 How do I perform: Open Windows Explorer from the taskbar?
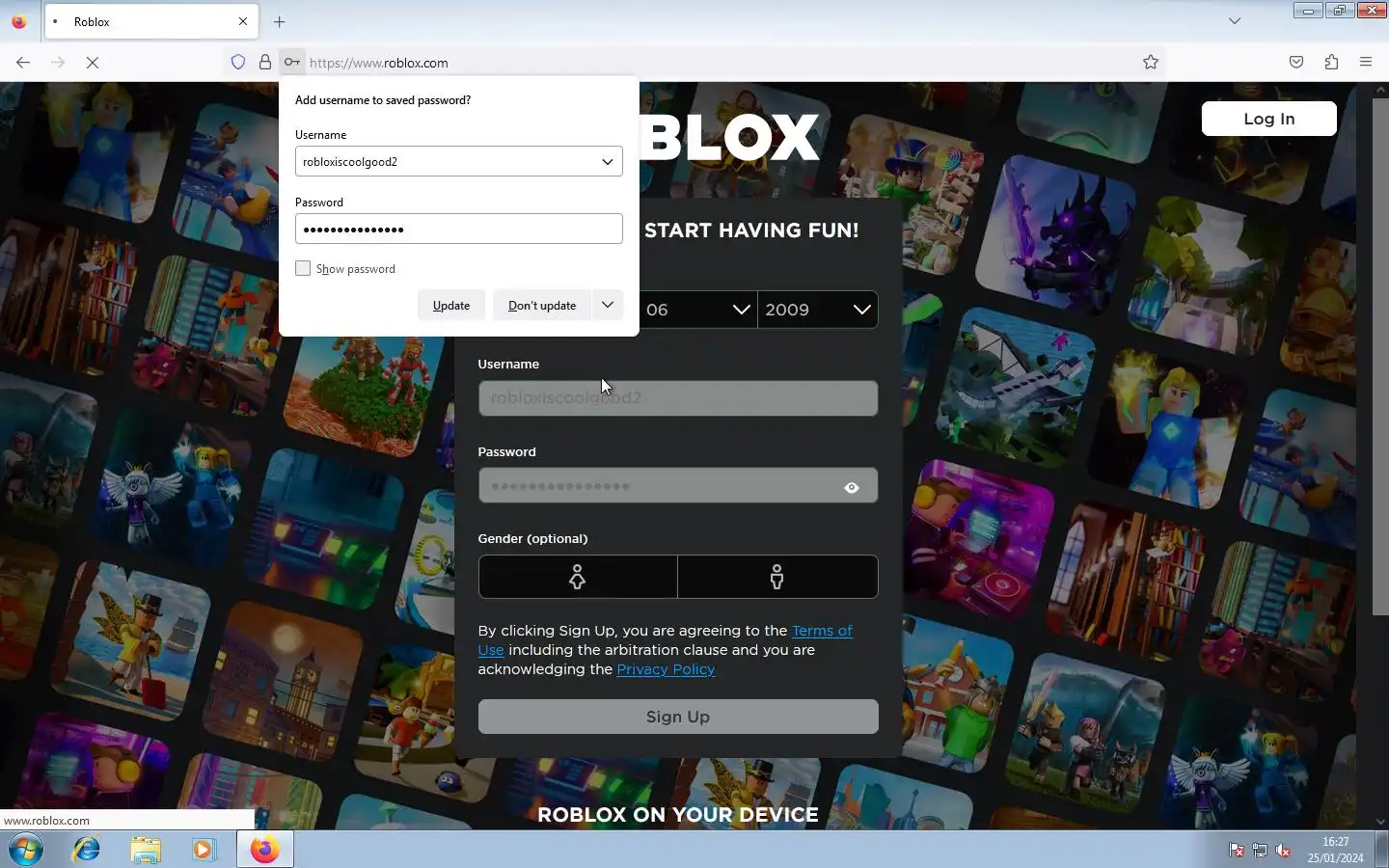(146, 850)
